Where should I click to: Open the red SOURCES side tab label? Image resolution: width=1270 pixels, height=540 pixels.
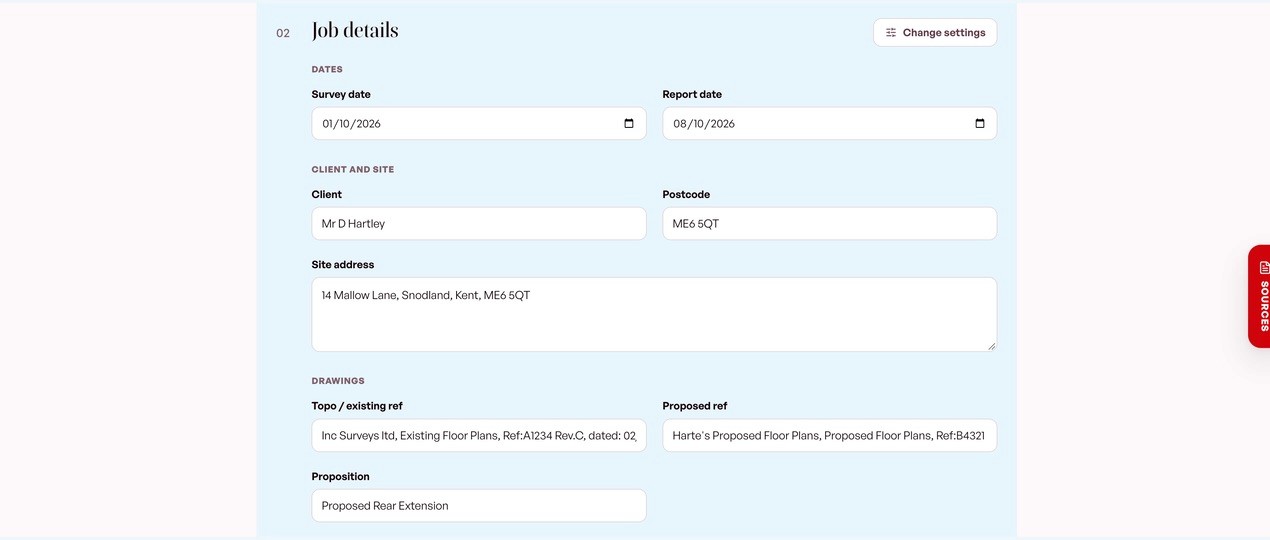1264,306
